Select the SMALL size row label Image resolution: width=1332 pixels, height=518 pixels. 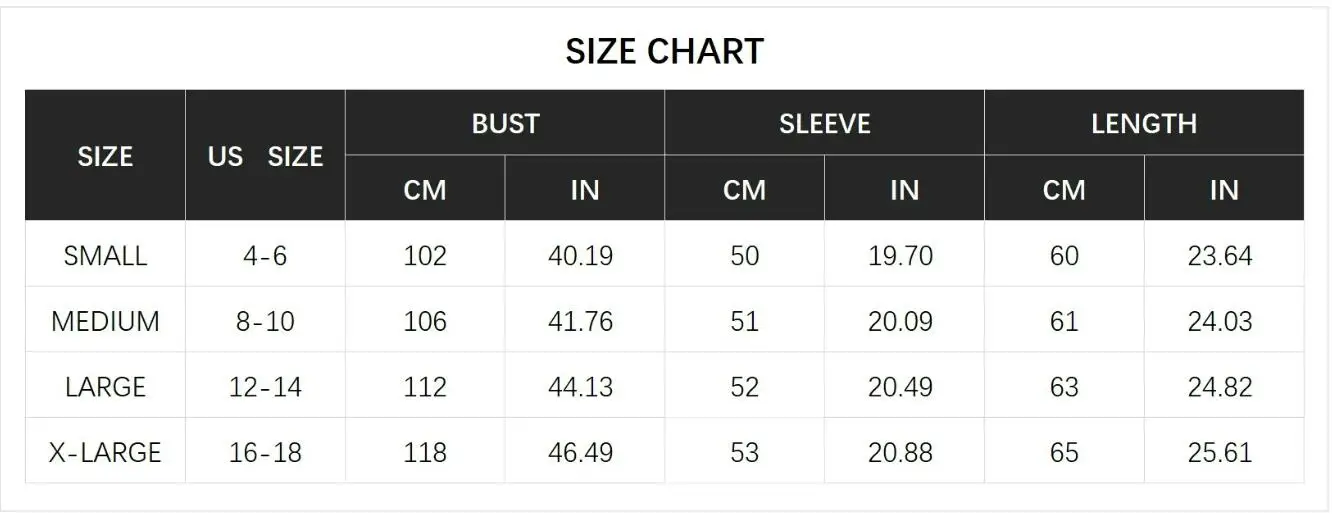click(x=105, y=256)
